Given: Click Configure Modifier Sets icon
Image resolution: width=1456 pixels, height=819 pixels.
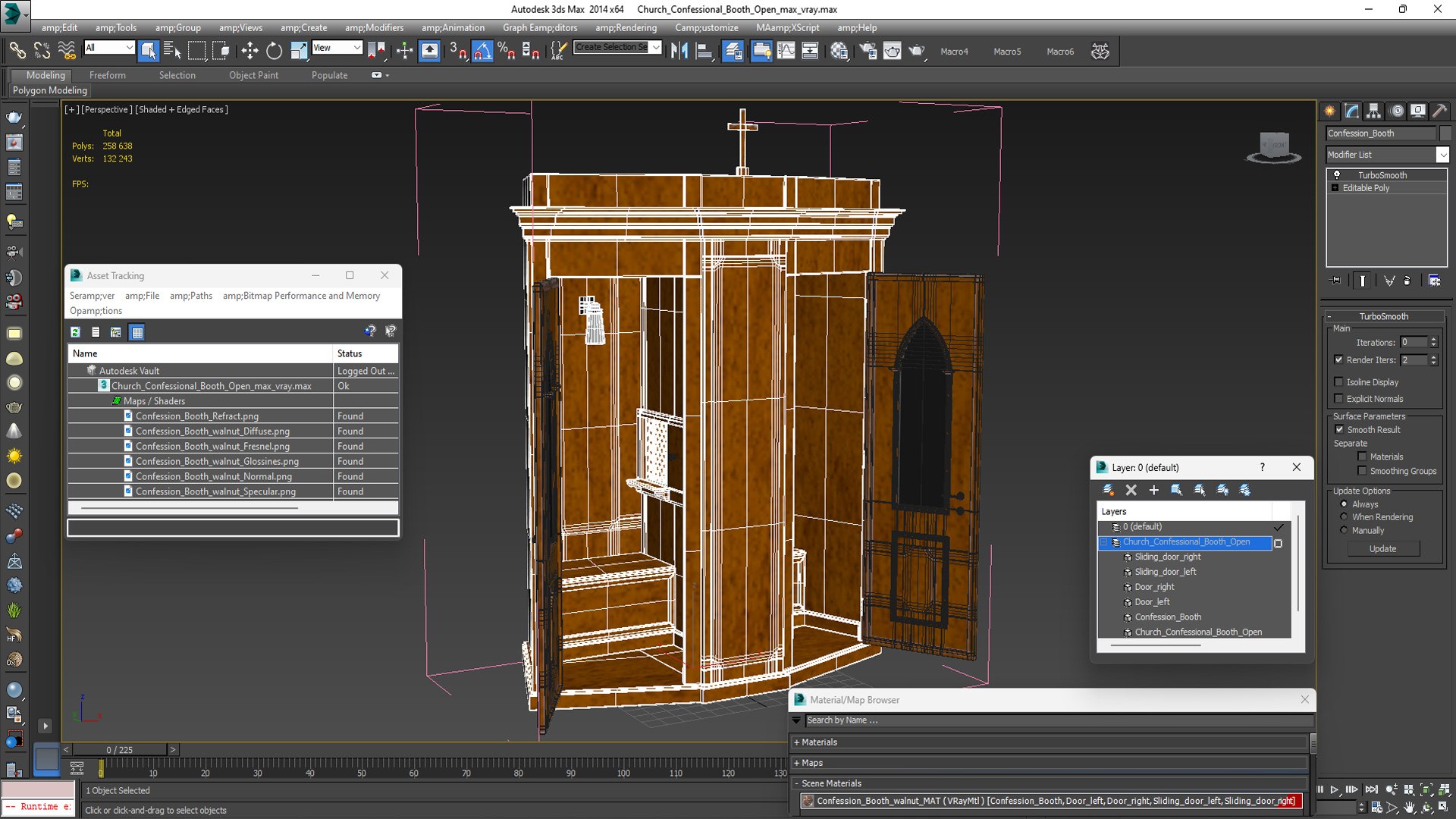Looking at the screenshot, I should click(x=1434, y=281).
